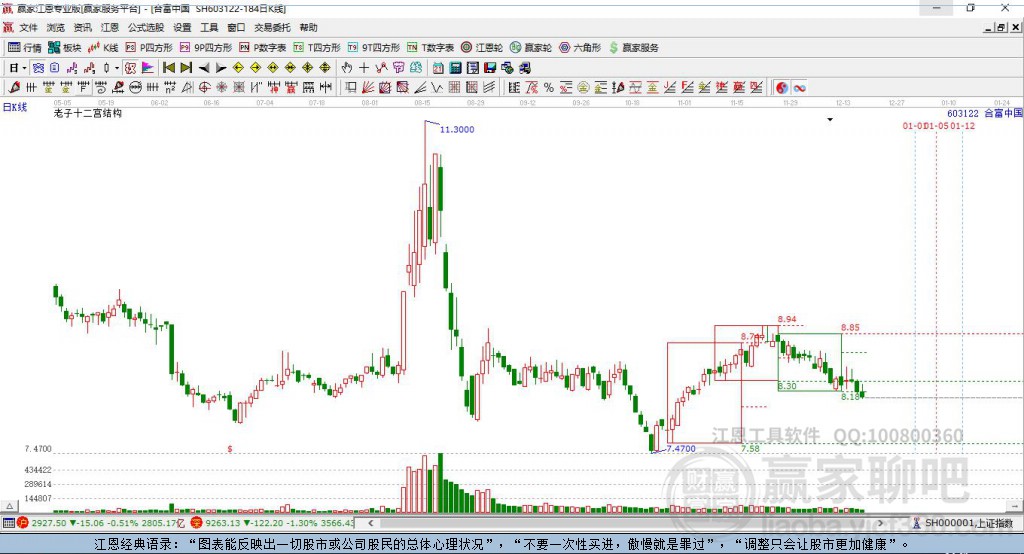Viewport: 1024px width, 554px height.
Task: Select the hand pan tool
Action: click(x=347, y=68)
